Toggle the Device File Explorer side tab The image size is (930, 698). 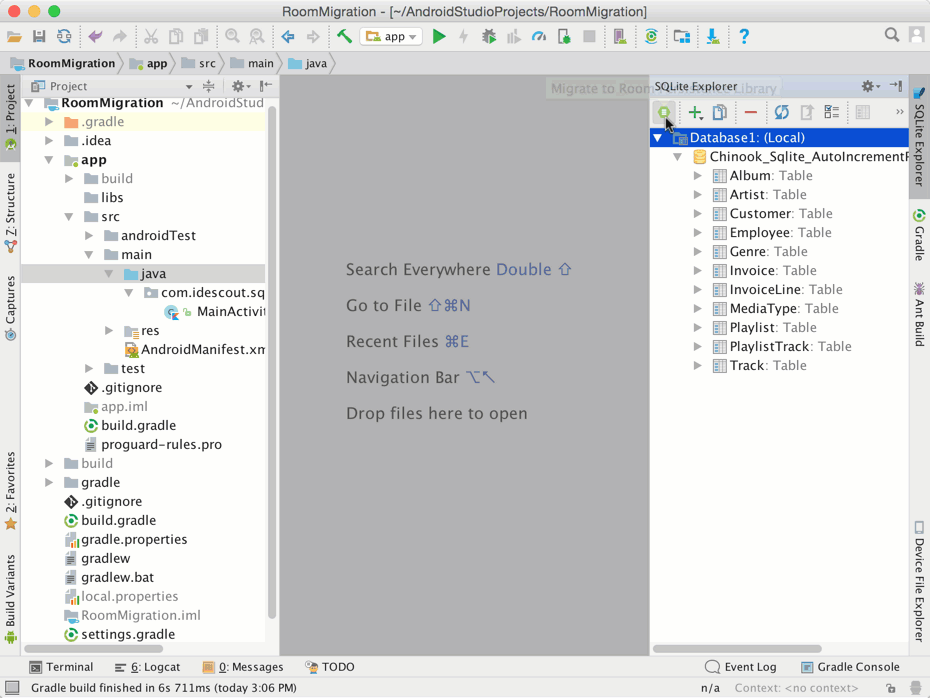tap(919, 581)
